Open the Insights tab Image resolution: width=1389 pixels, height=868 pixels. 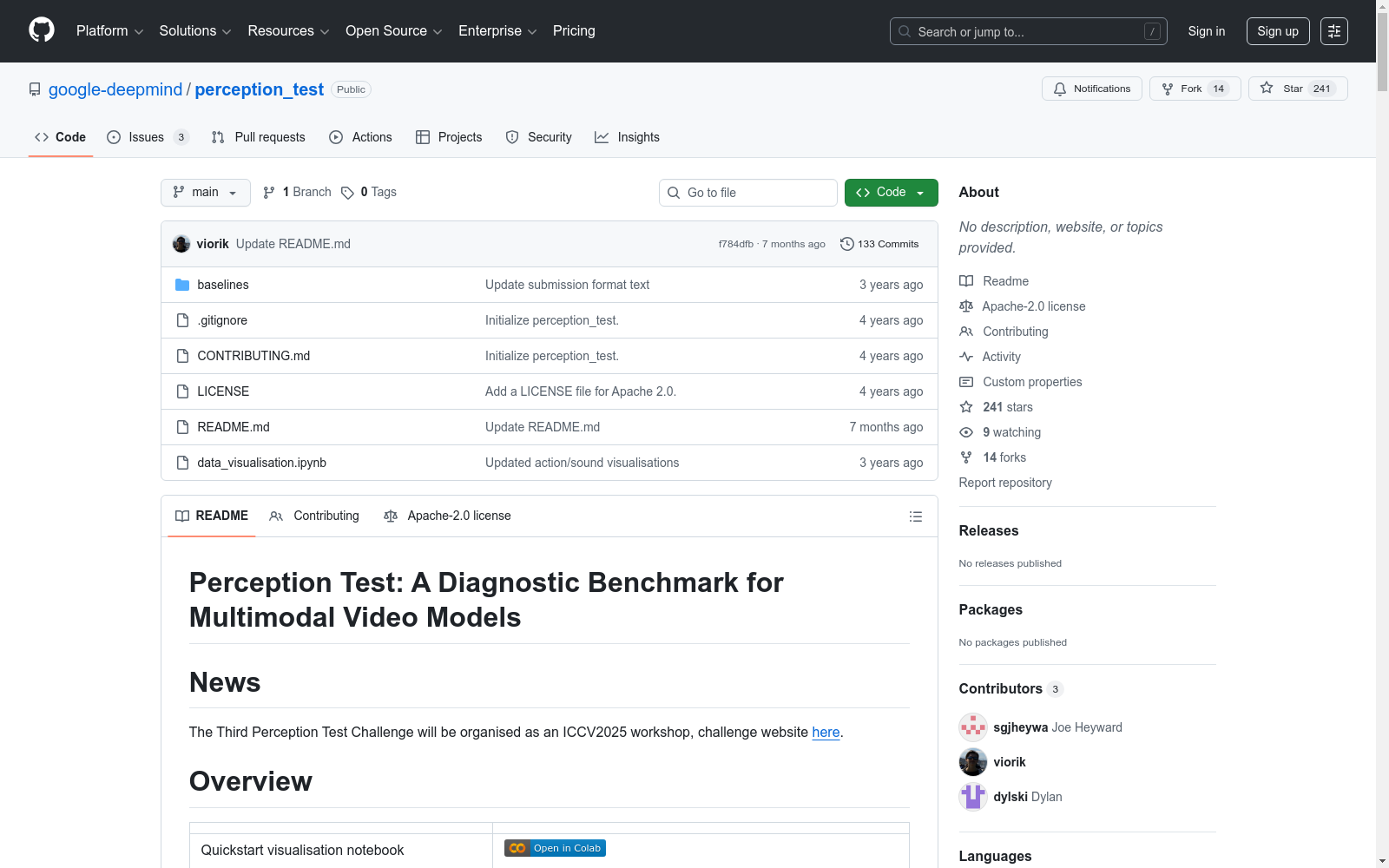[627, 137]
